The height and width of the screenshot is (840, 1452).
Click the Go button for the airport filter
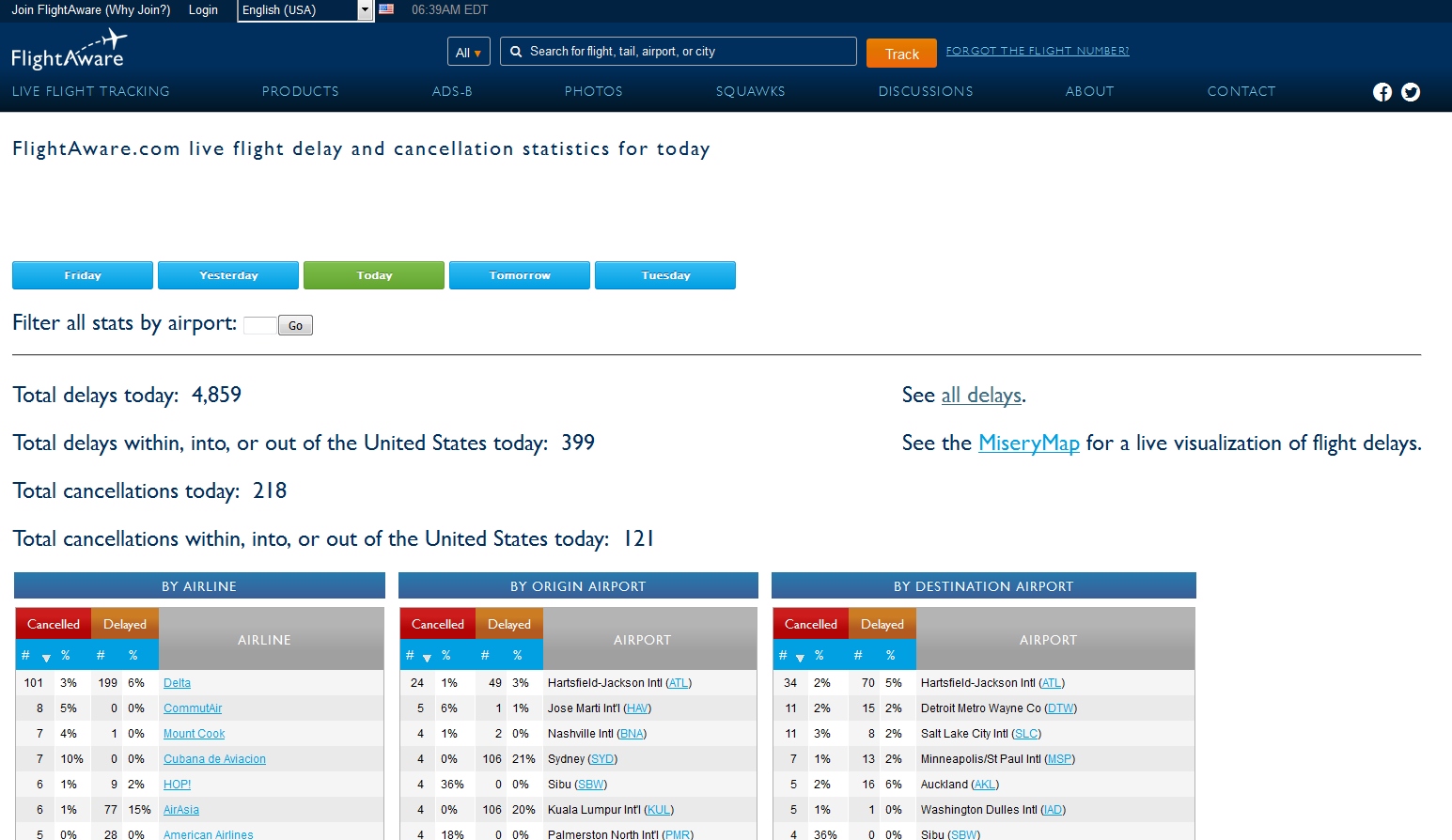coord(295,326)
